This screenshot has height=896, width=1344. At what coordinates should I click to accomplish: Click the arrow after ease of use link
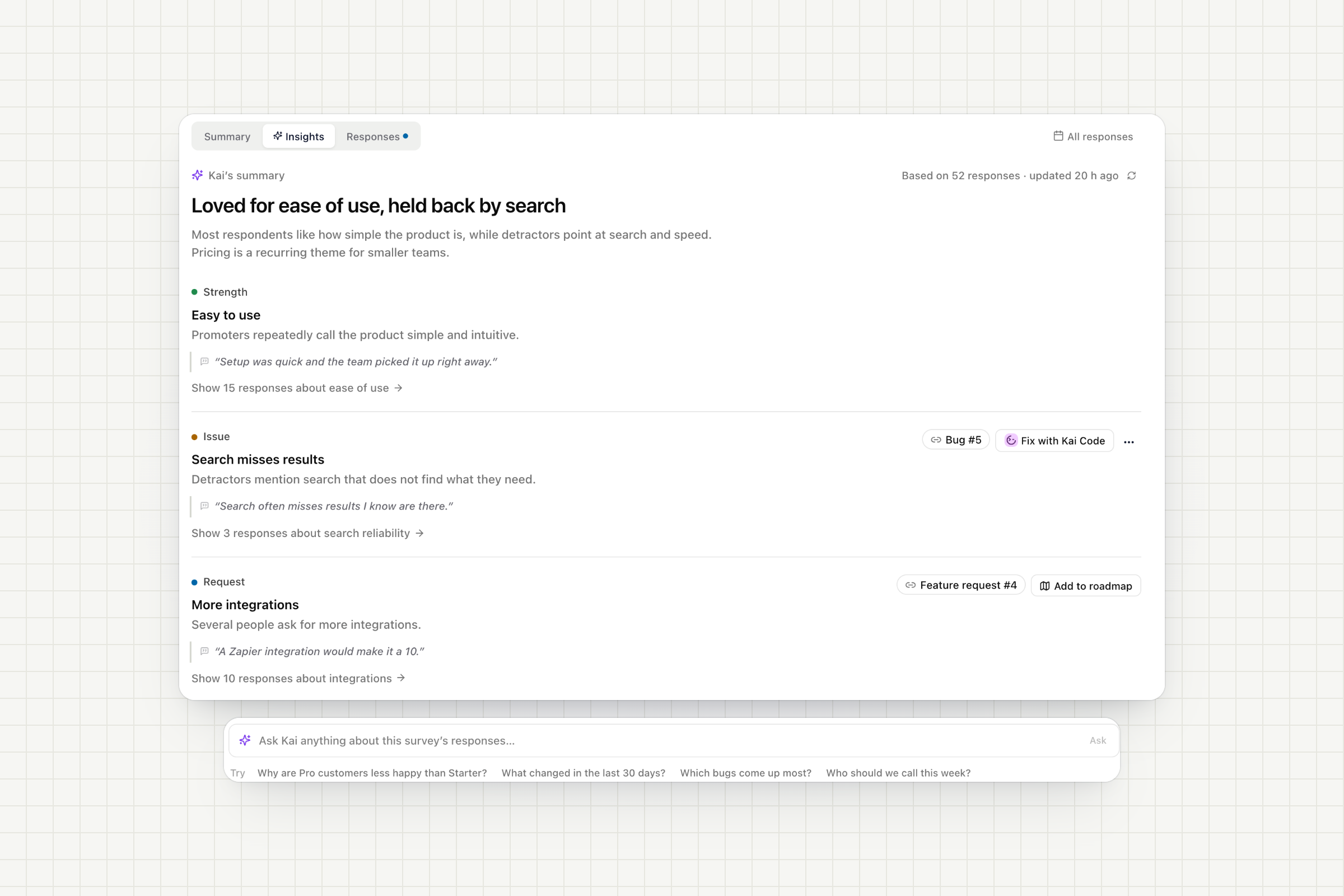[x=398, y=388]
